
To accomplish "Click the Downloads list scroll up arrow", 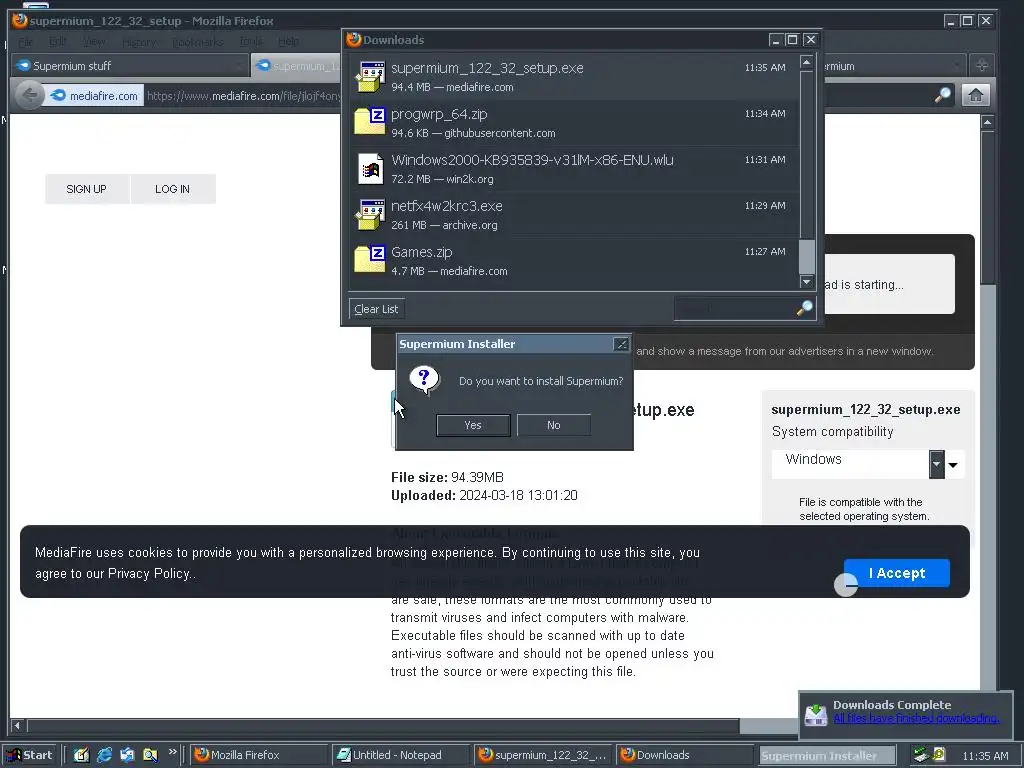I will [x=807, y=62].
